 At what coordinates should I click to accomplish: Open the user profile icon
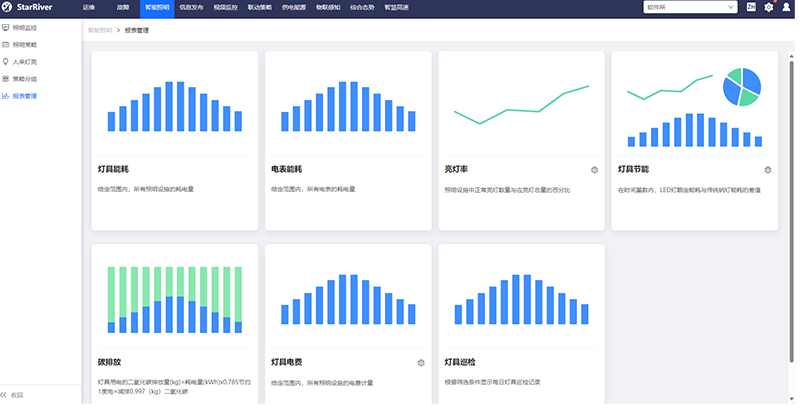click(786, 7)
